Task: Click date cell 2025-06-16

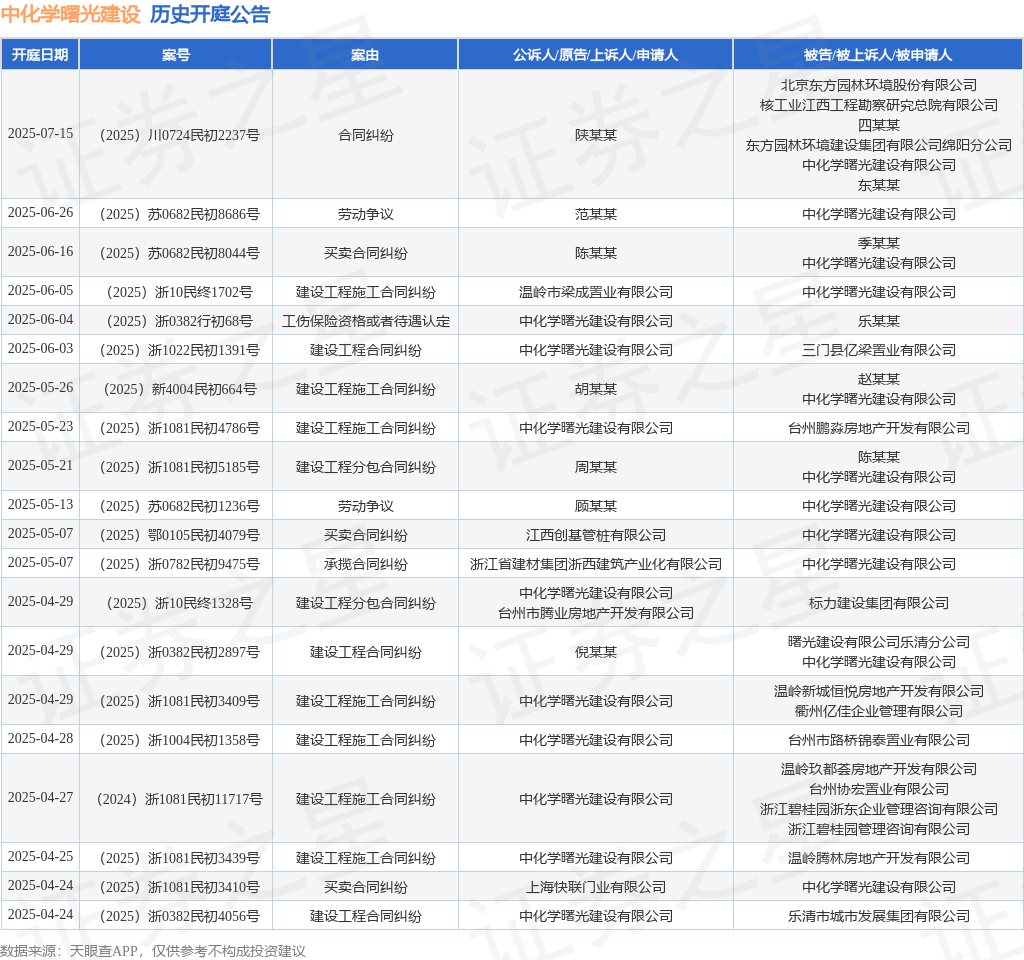Action: (x=40, y=251)
